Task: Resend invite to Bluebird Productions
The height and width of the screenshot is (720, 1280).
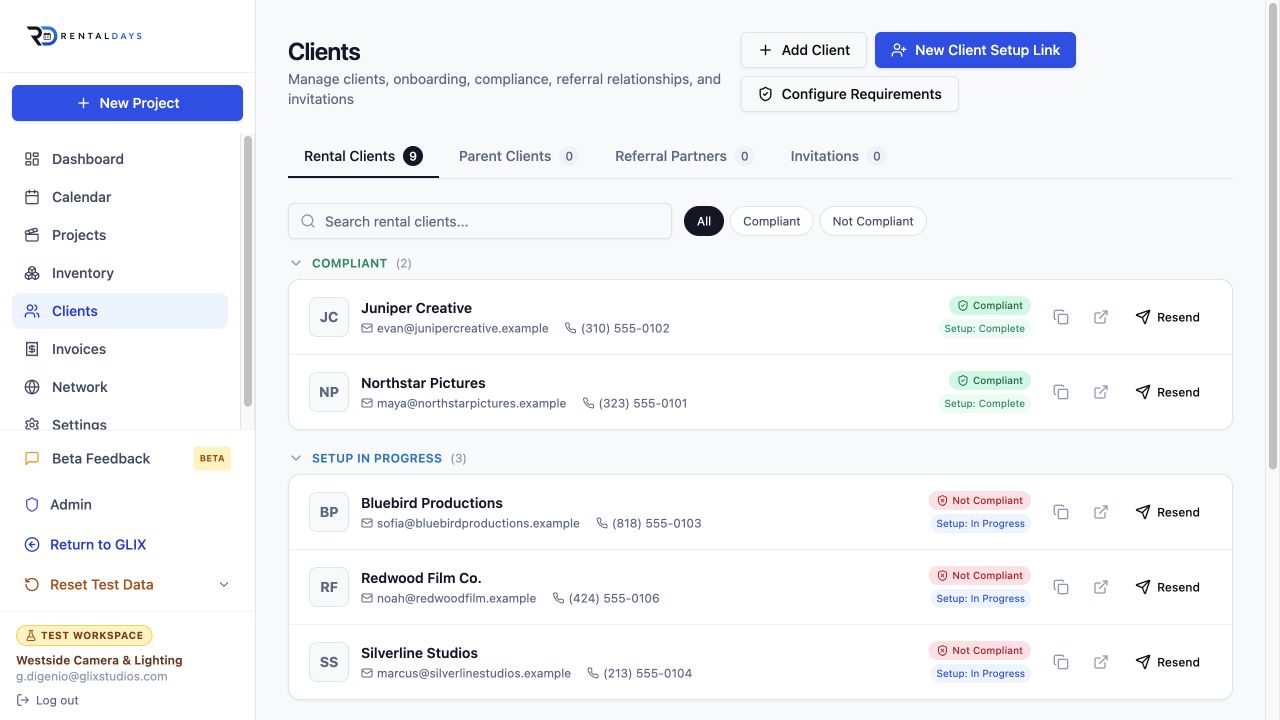Action: [x=1168, y=512]
